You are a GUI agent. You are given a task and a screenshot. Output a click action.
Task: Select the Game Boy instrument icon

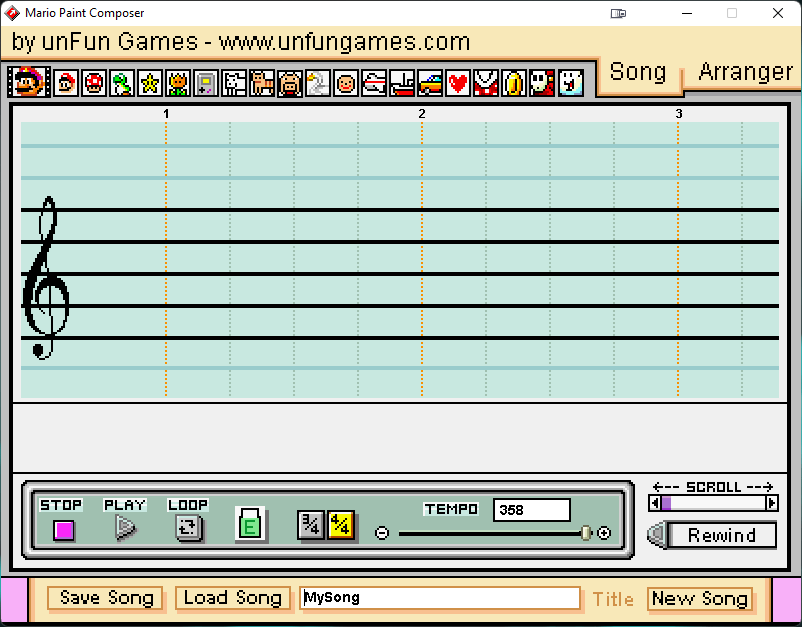tap(205, 83)
